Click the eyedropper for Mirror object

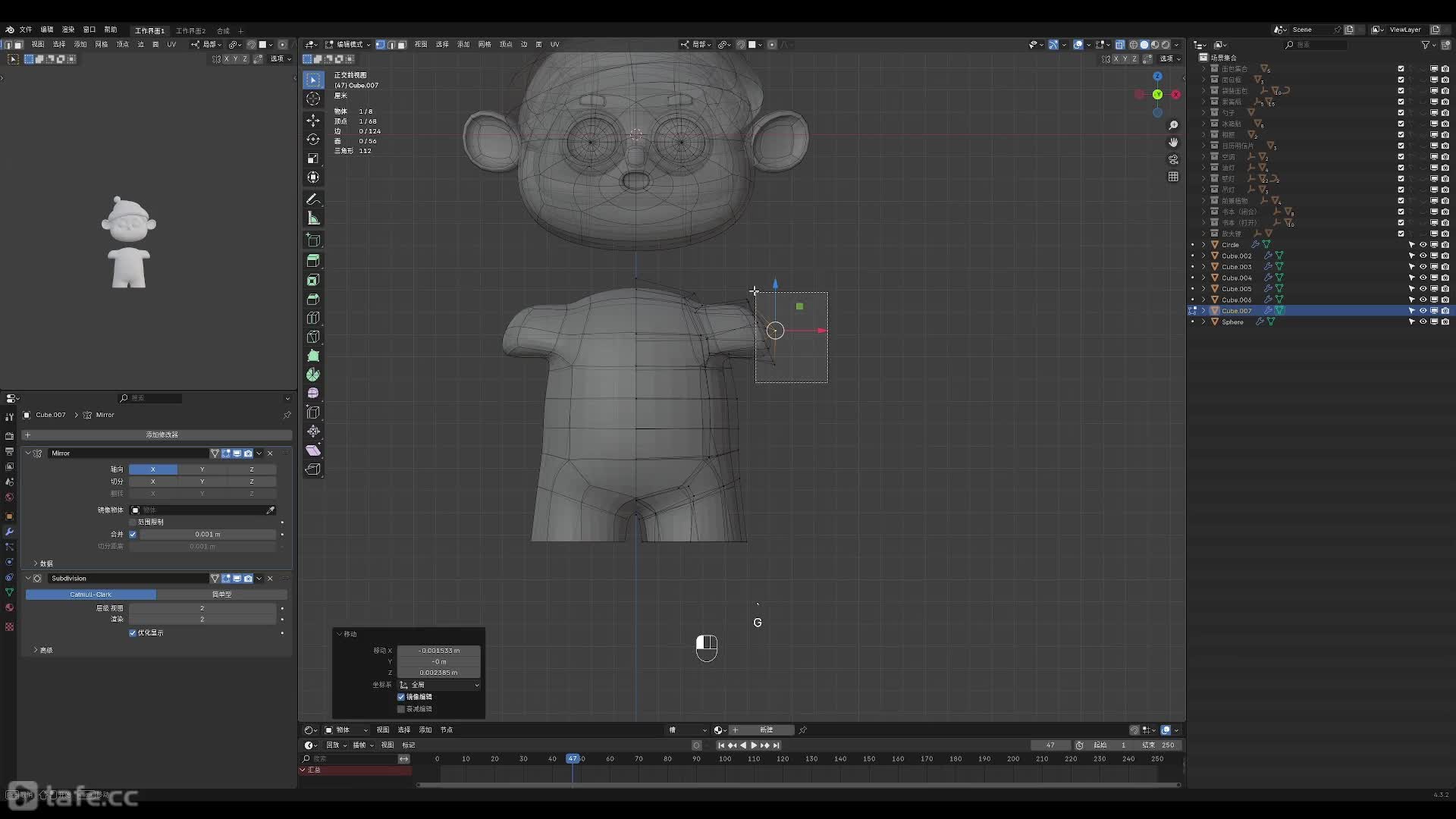tap(271, 510)
